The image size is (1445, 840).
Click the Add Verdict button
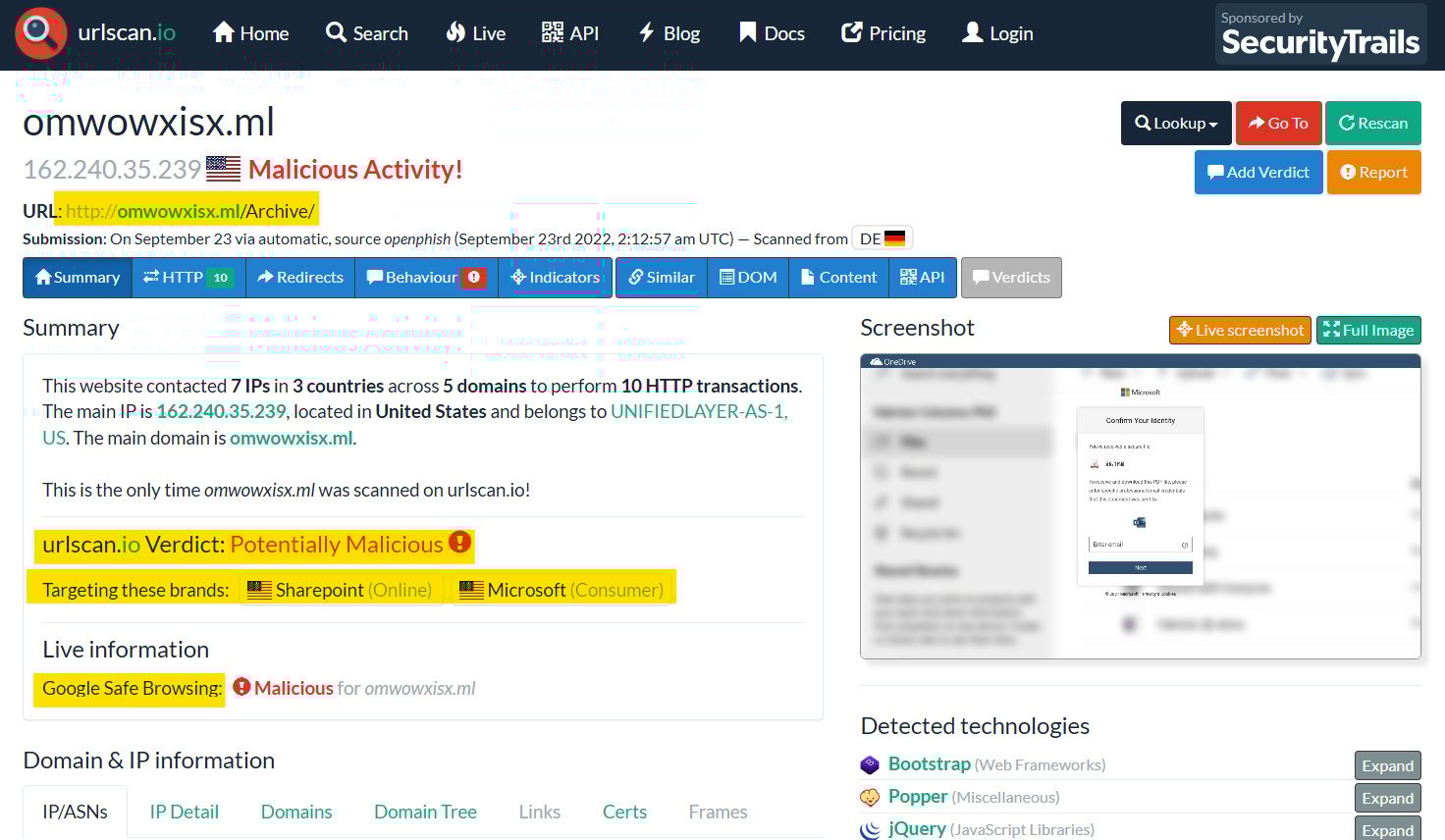[1258, 172]
